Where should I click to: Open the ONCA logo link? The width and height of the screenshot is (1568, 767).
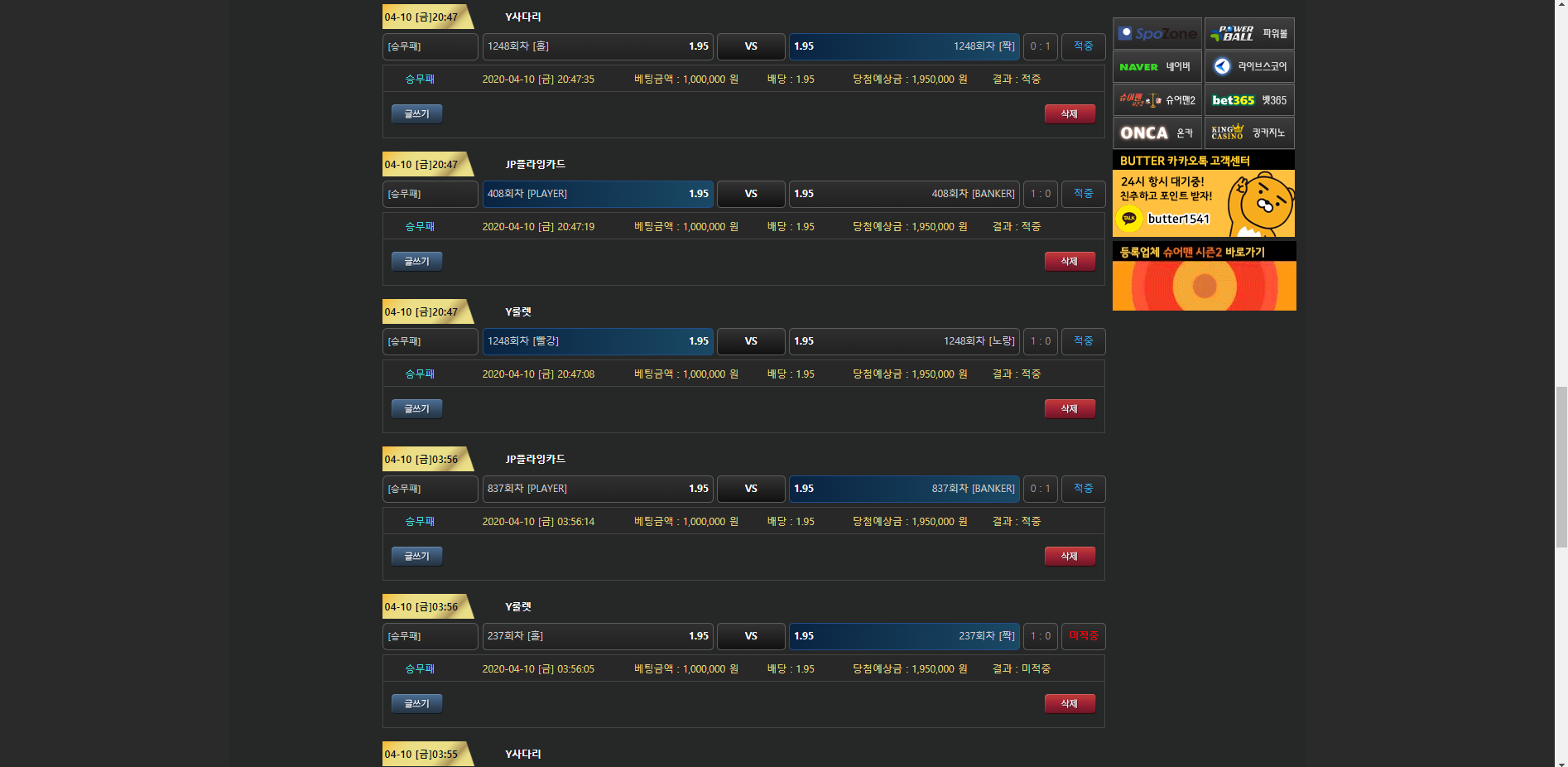pos(1157,133)
